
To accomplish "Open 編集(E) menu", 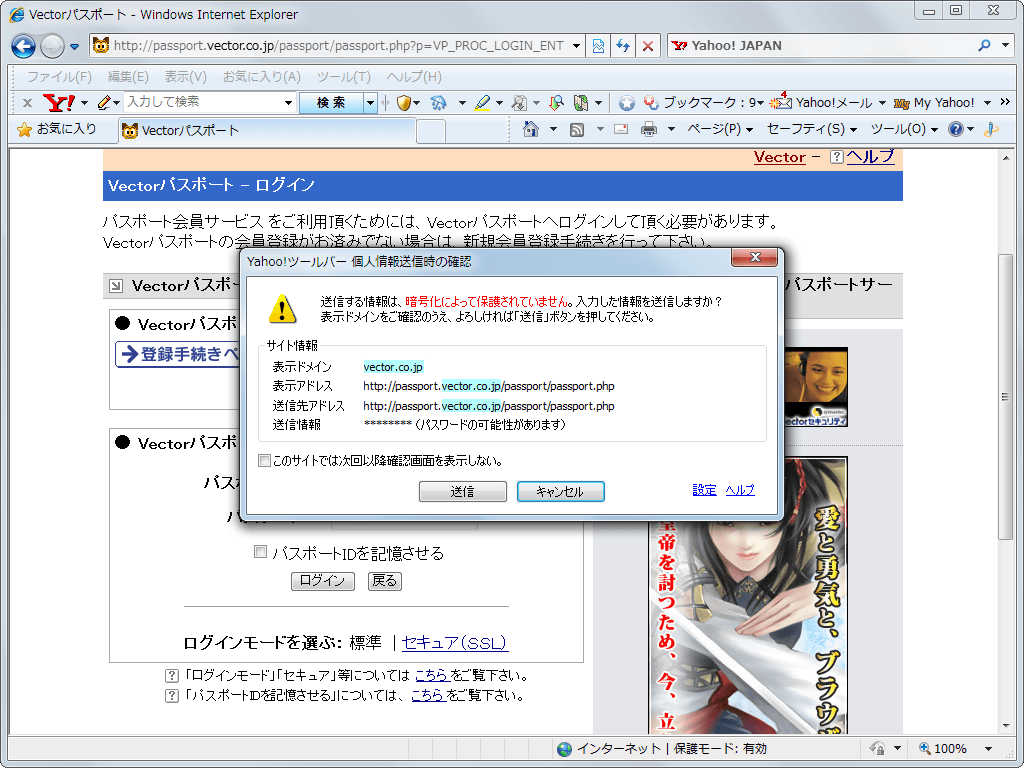I will pyautogui.click(x=128, y=76).
